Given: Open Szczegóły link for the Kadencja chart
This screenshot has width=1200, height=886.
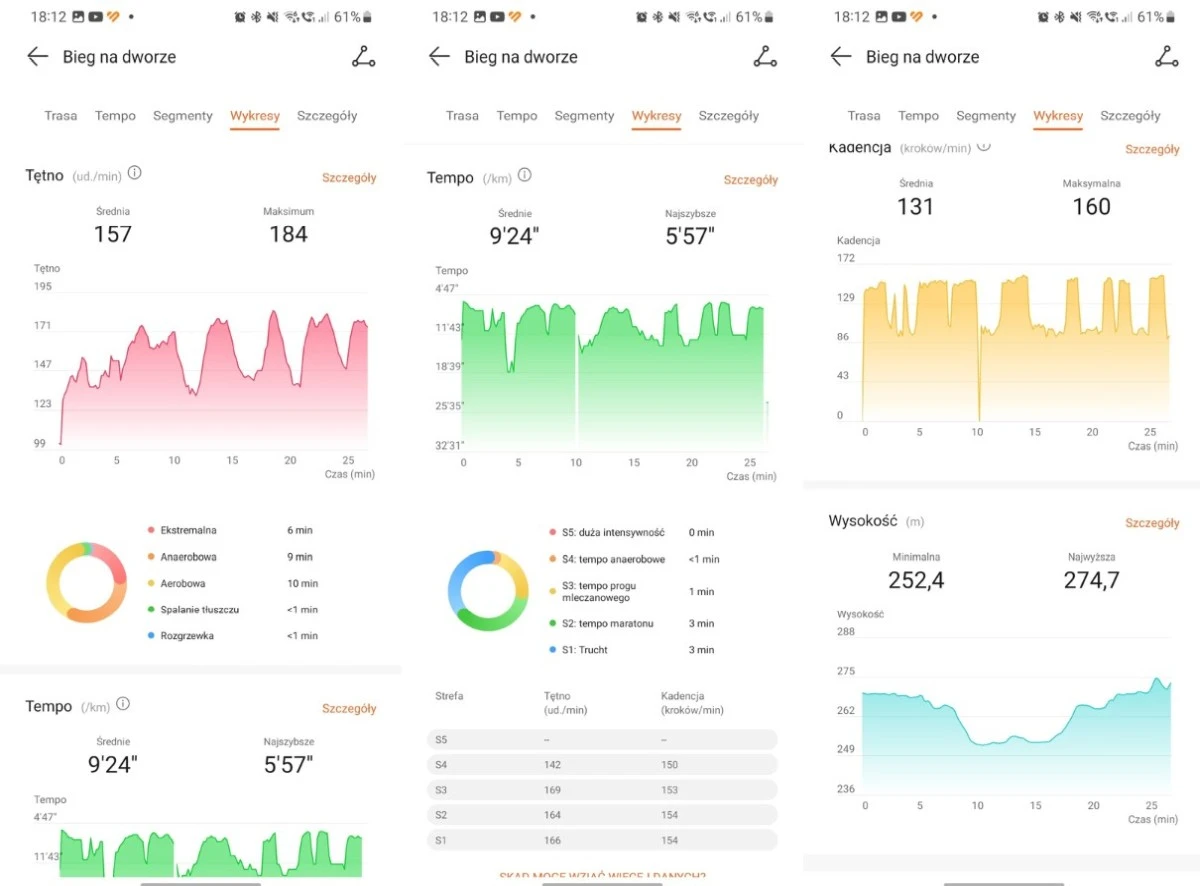Looking at the screenshot, I should (1152, 149).
